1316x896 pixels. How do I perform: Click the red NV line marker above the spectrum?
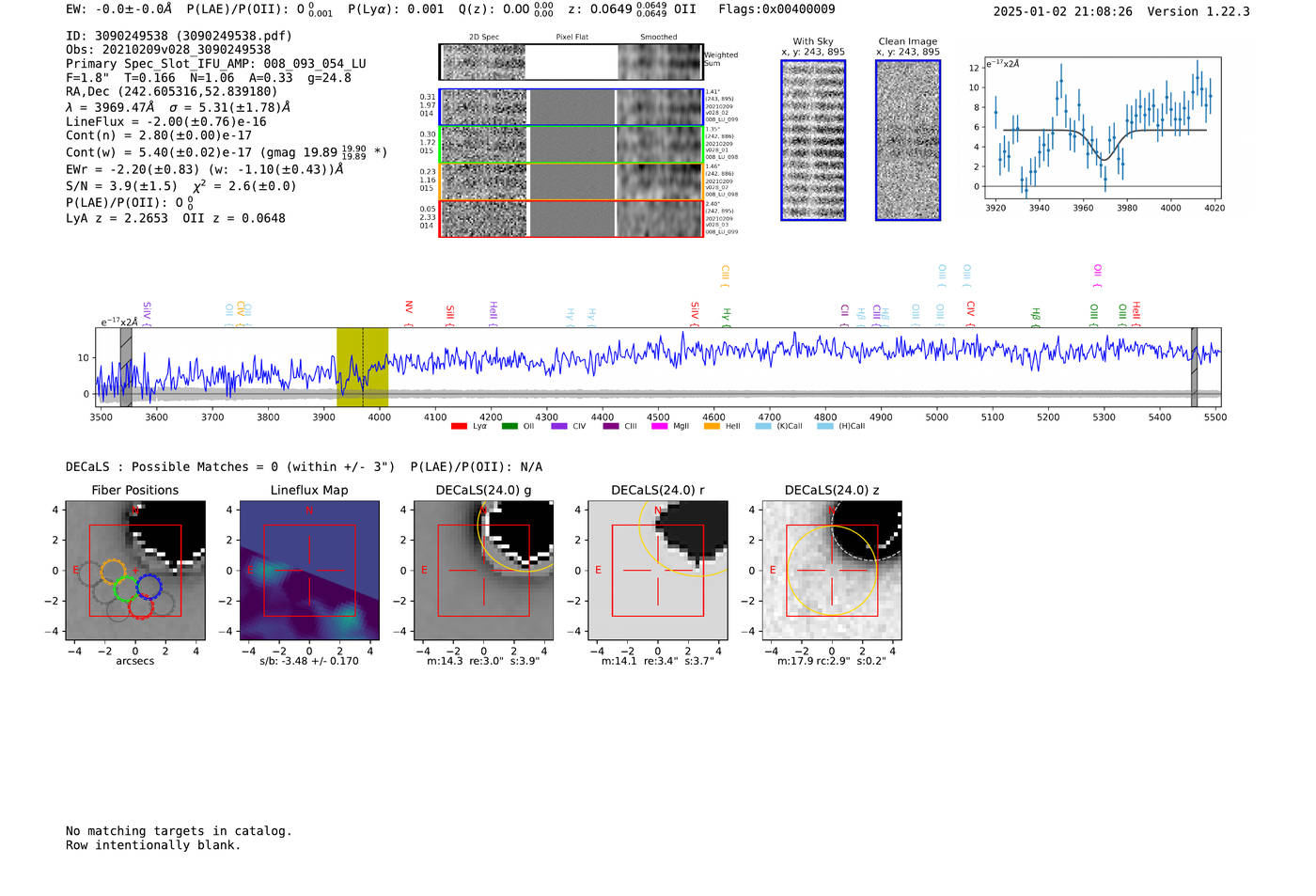coord(409,308)
